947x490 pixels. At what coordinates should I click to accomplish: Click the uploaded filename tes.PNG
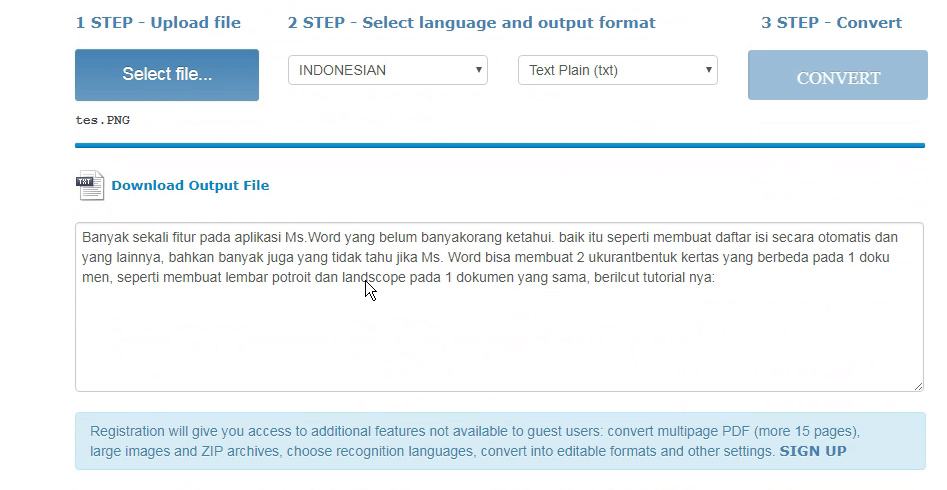click(x=103, y=120)
